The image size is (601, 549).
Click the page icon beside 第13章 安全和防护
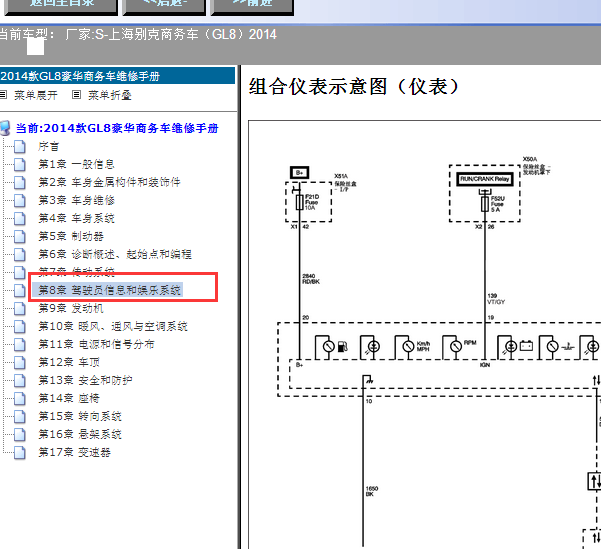click(20, 380)
